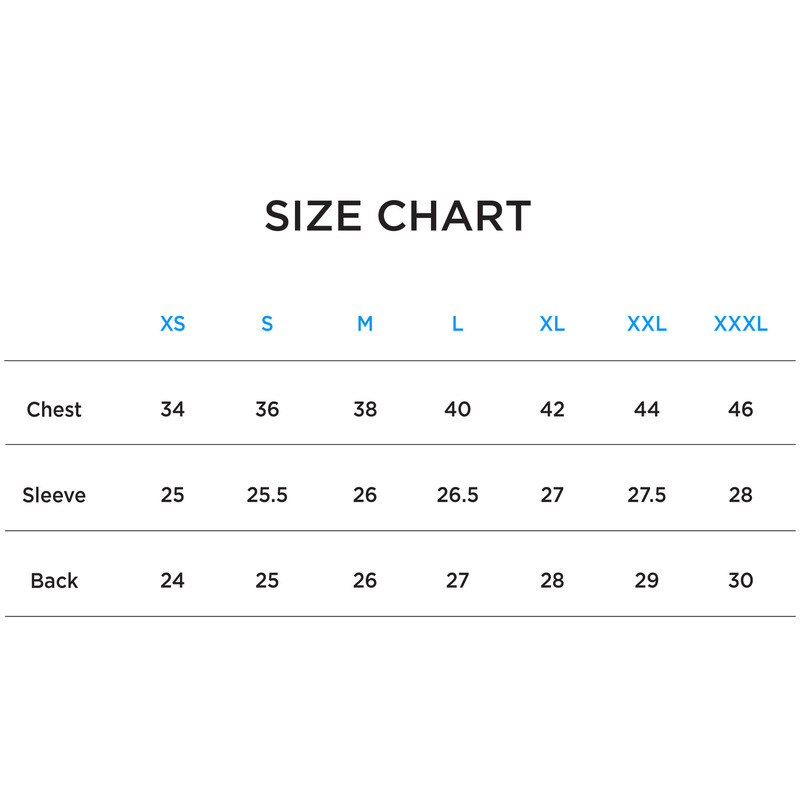Screen dimensions: 800x800
Task: Choose the L size header
Action: pyautogui.click(x=457, y=324)
